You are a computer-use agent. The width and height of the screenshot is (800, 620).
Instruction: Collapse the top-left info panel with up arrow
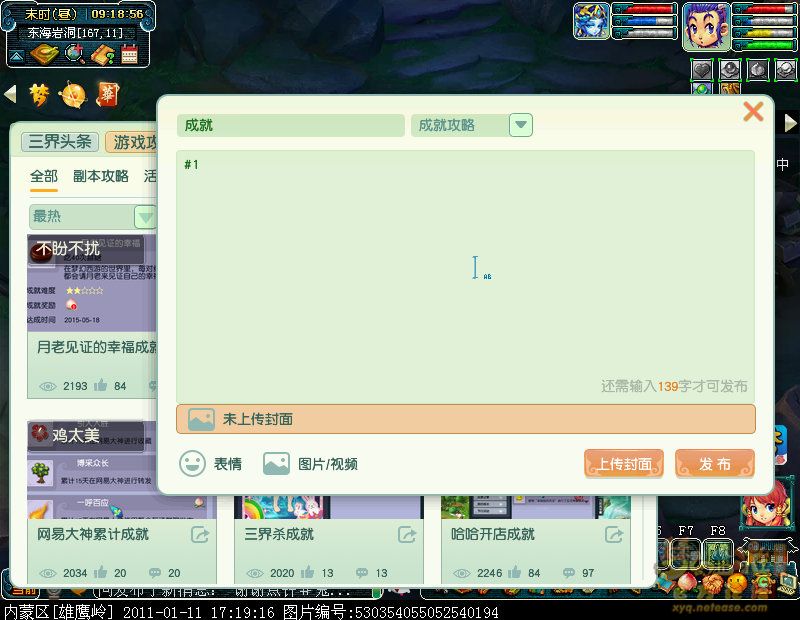point(17,54)
